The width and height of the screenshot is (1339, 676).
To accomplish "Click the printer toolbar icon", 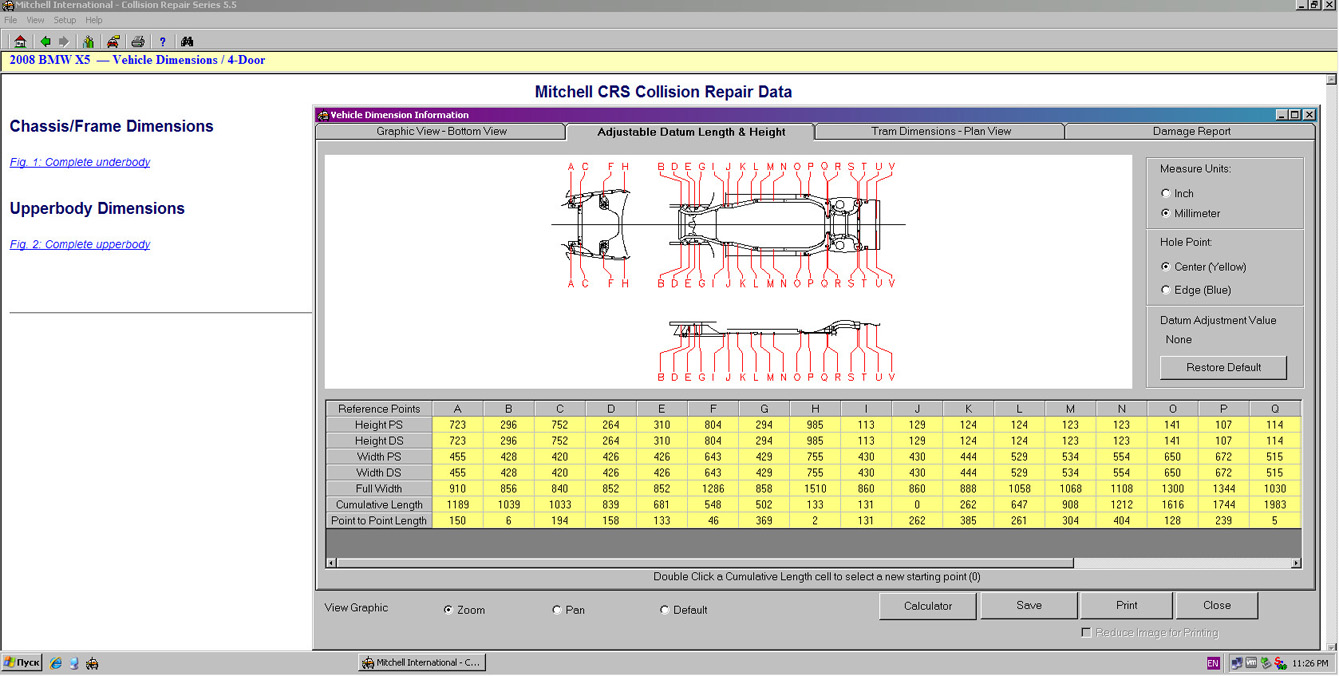I will [138, 42].
